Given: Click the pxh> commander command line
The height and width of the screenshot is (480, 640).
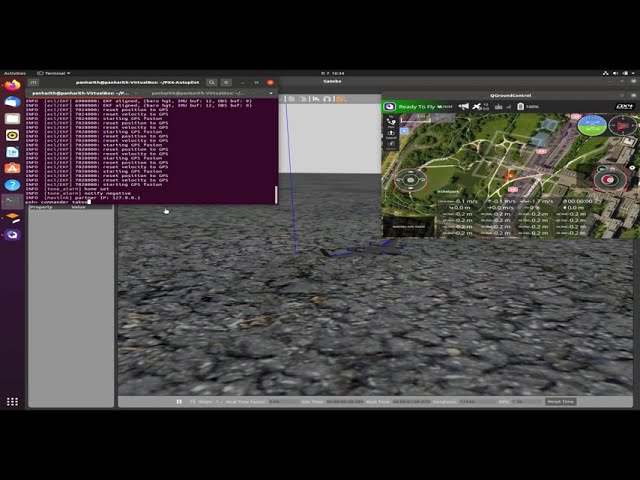Looking at the screenshot, I should pyautogui.click(x=58, y=202).
